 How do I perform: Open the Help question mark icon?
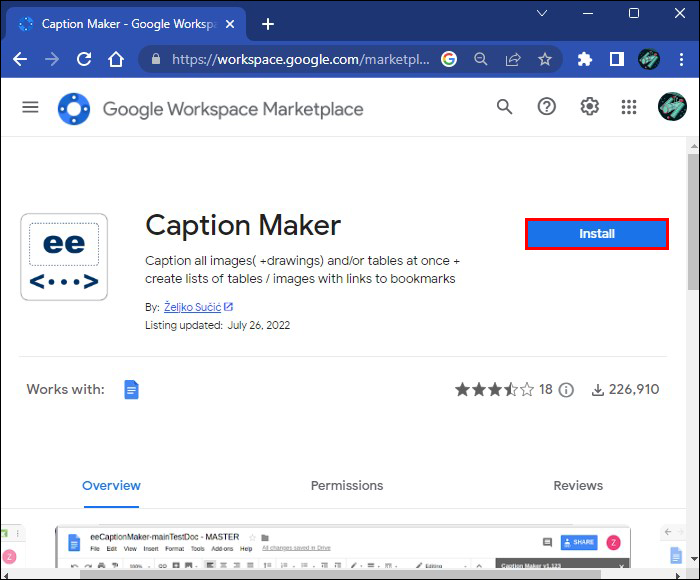pyautogui.click(x=546, y=107)
